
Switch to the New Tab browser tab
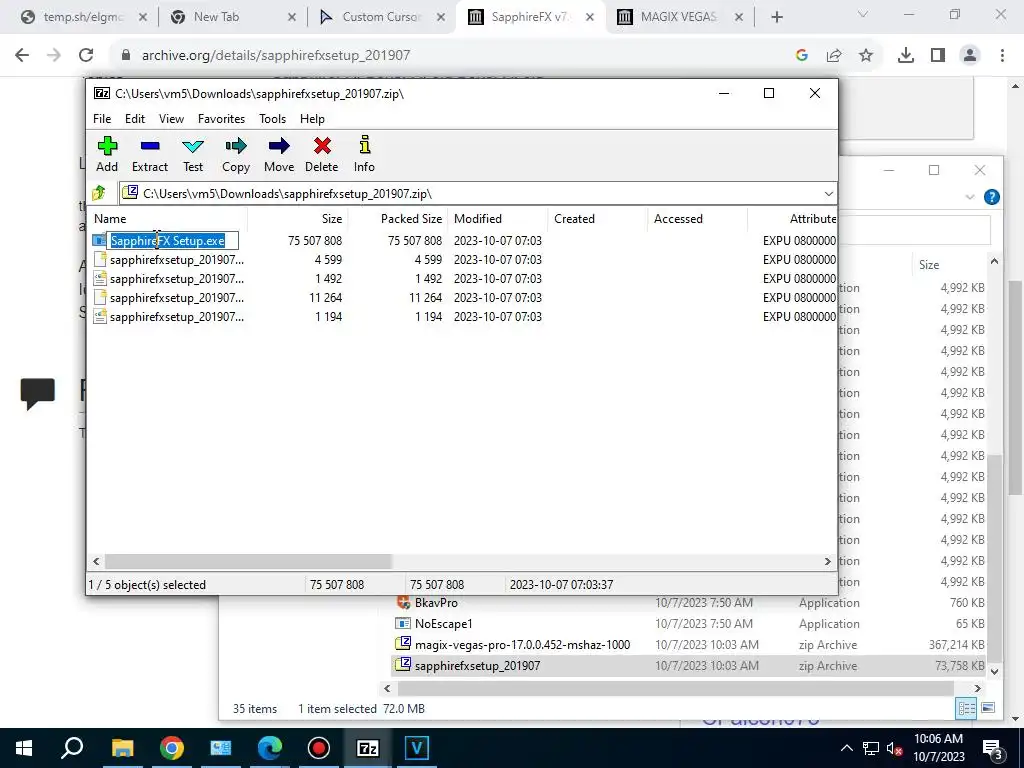[216, 17]
